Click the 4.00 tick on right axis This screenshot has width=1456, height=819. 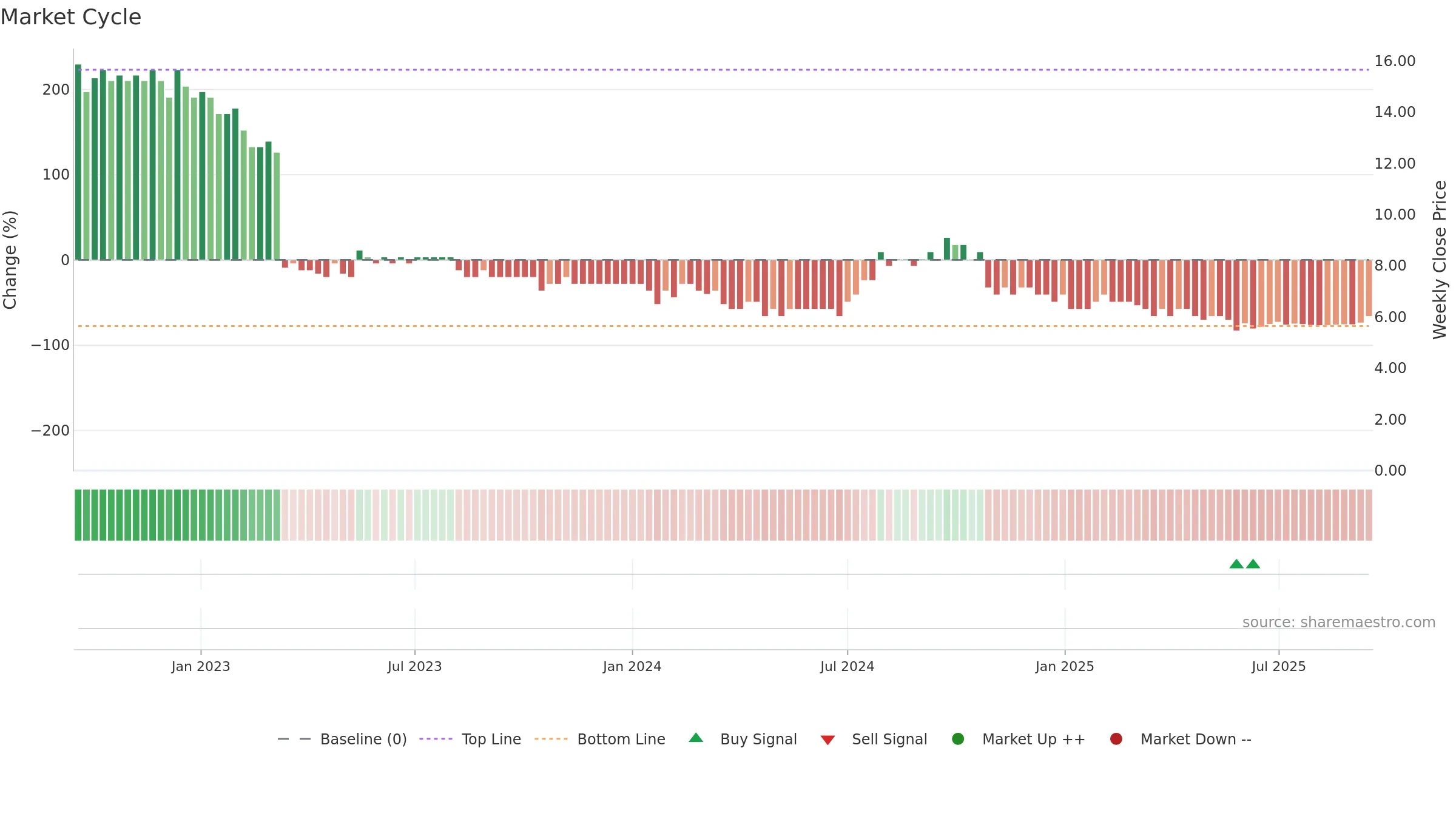(1390, 368)
